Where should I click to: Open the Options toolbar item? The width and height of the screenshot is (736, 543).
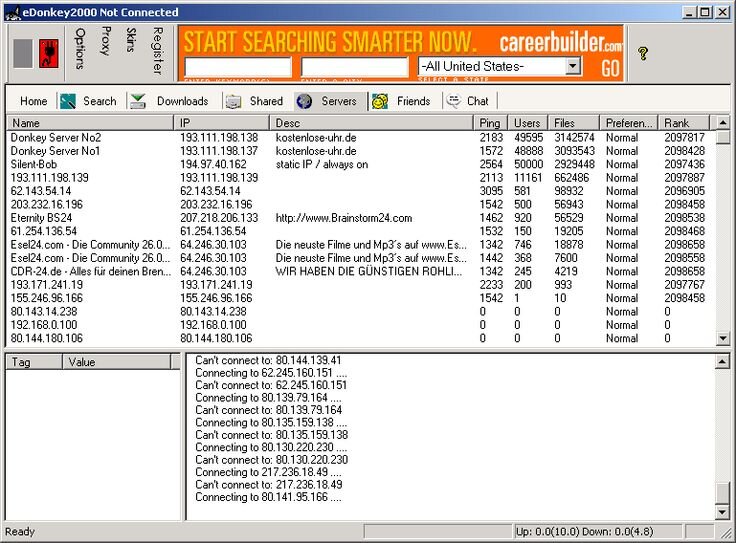[80, 48]
